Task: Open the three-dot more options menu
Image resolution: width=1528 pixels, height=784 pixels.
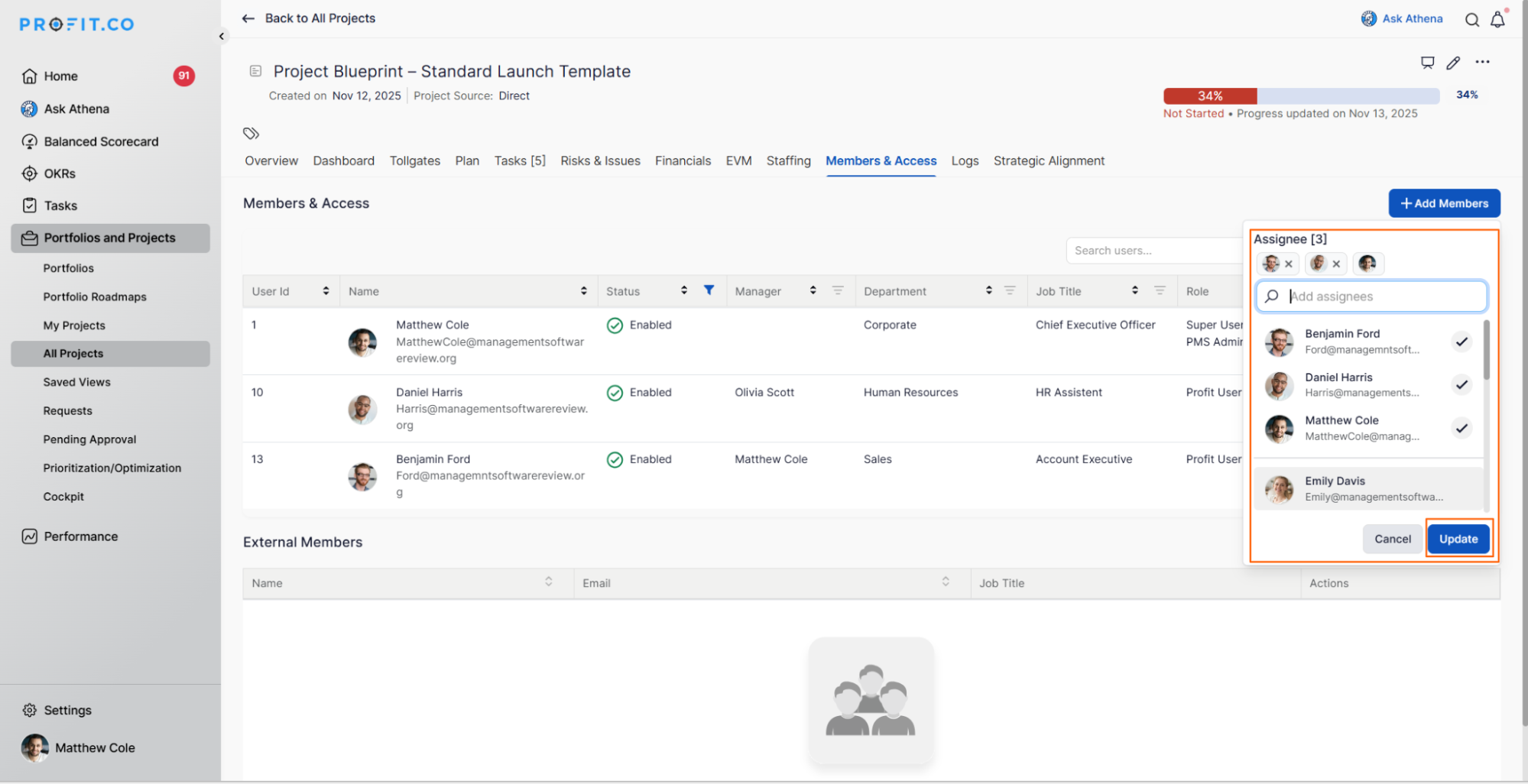Action: click(1482, 63)
